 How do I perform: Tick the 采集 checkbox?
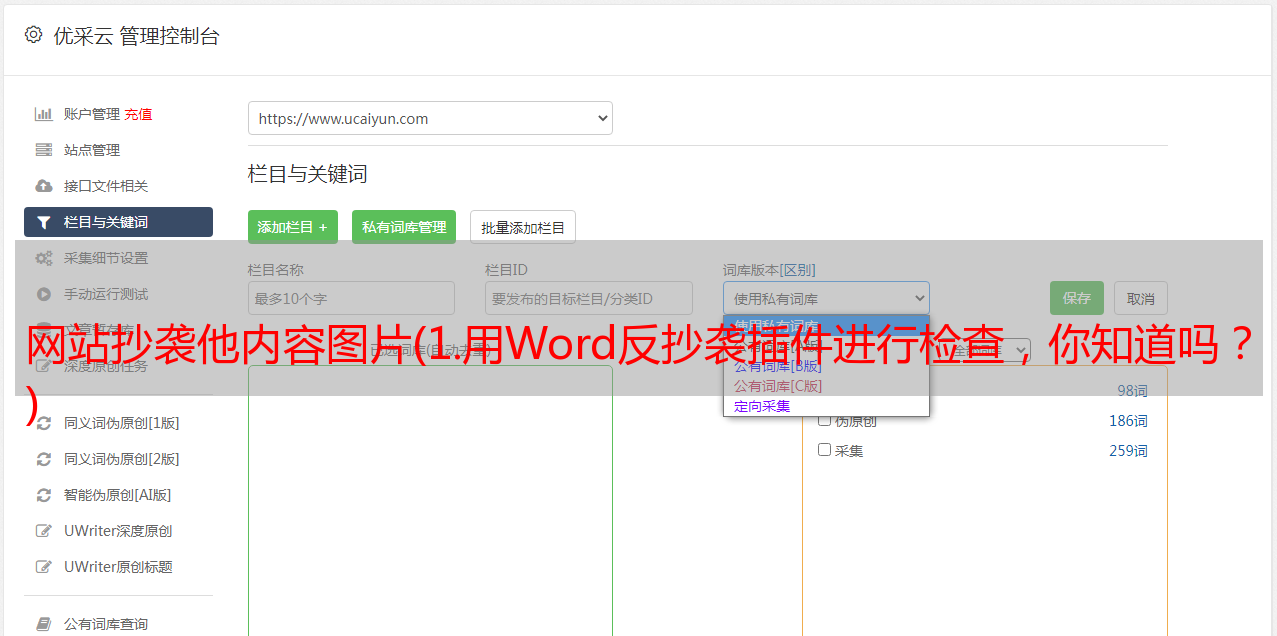(x=825, y=450)
